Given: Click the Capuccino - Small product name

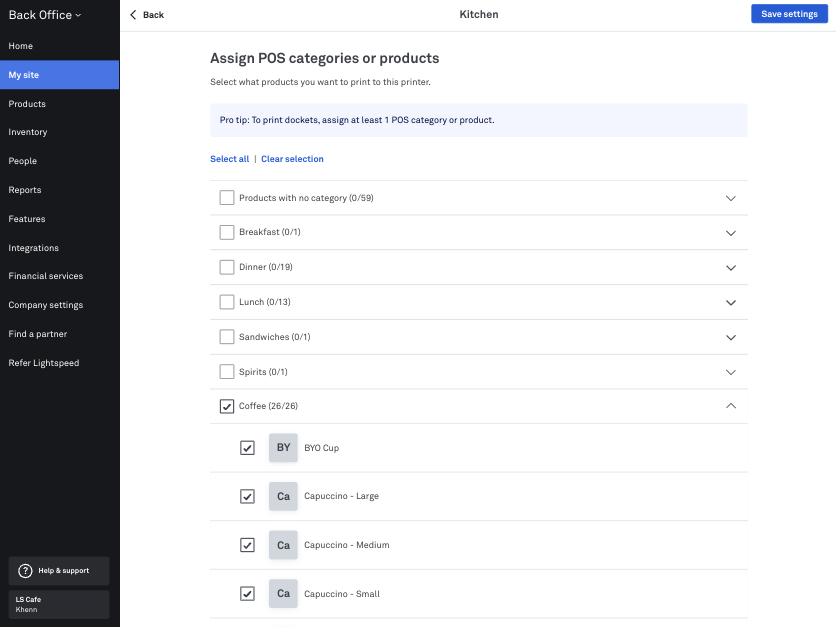Looking at the screenshot, I should [342, 593].
